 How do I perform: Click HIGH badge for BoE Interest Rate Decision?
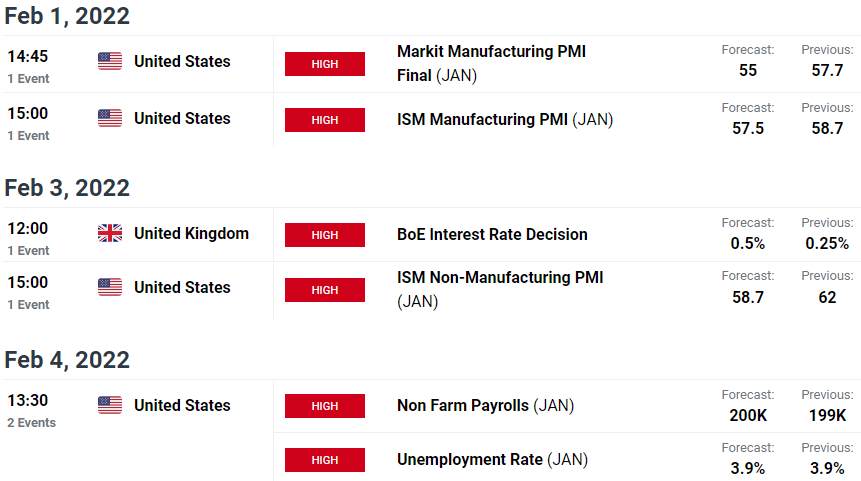(325, 235)
